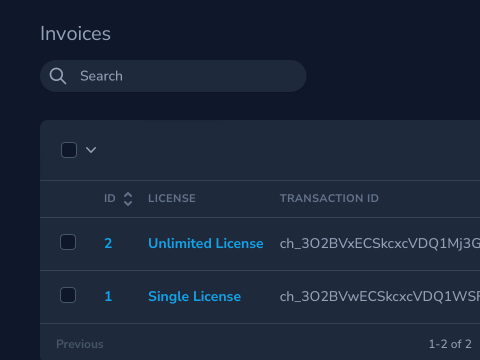Click the TRANSACTION ID column header
480x360 pixels.
click(329, 198)
